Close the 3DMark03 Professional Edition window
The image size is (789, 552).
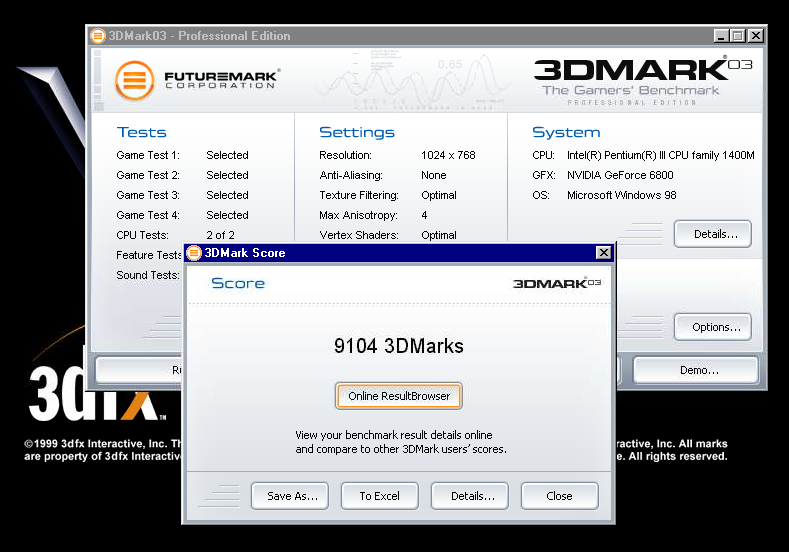[756, 36]
